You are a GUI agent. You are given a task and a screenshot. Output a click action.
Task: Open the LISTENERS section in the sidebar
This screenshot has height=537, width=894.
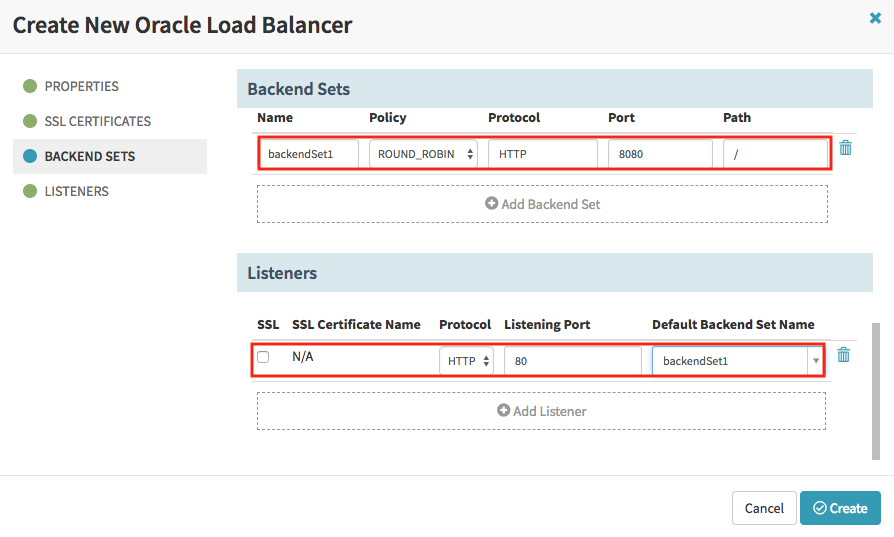coord(76,191)
